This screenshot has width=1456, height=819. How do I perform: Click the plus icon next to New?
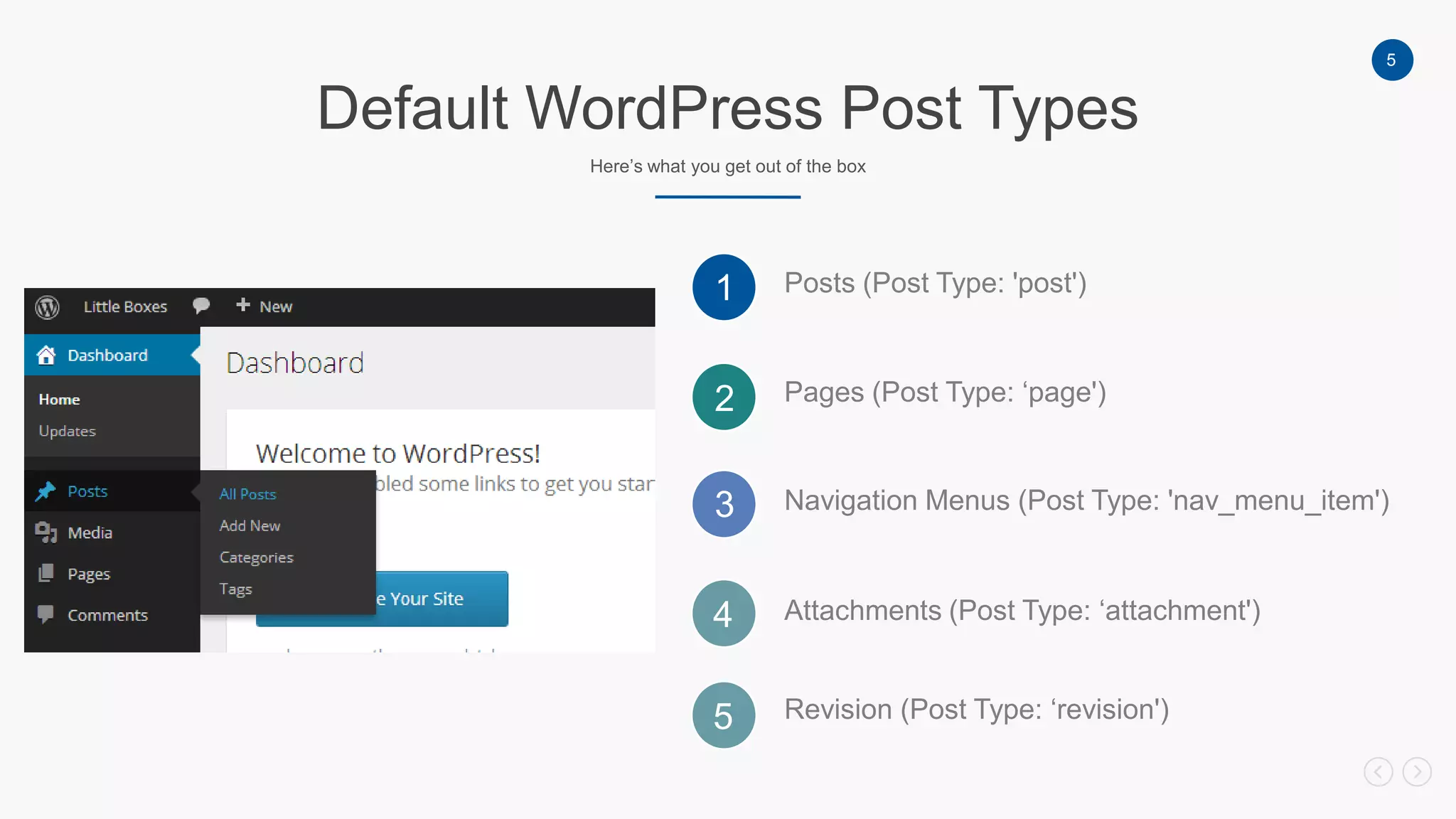(243, 305)
